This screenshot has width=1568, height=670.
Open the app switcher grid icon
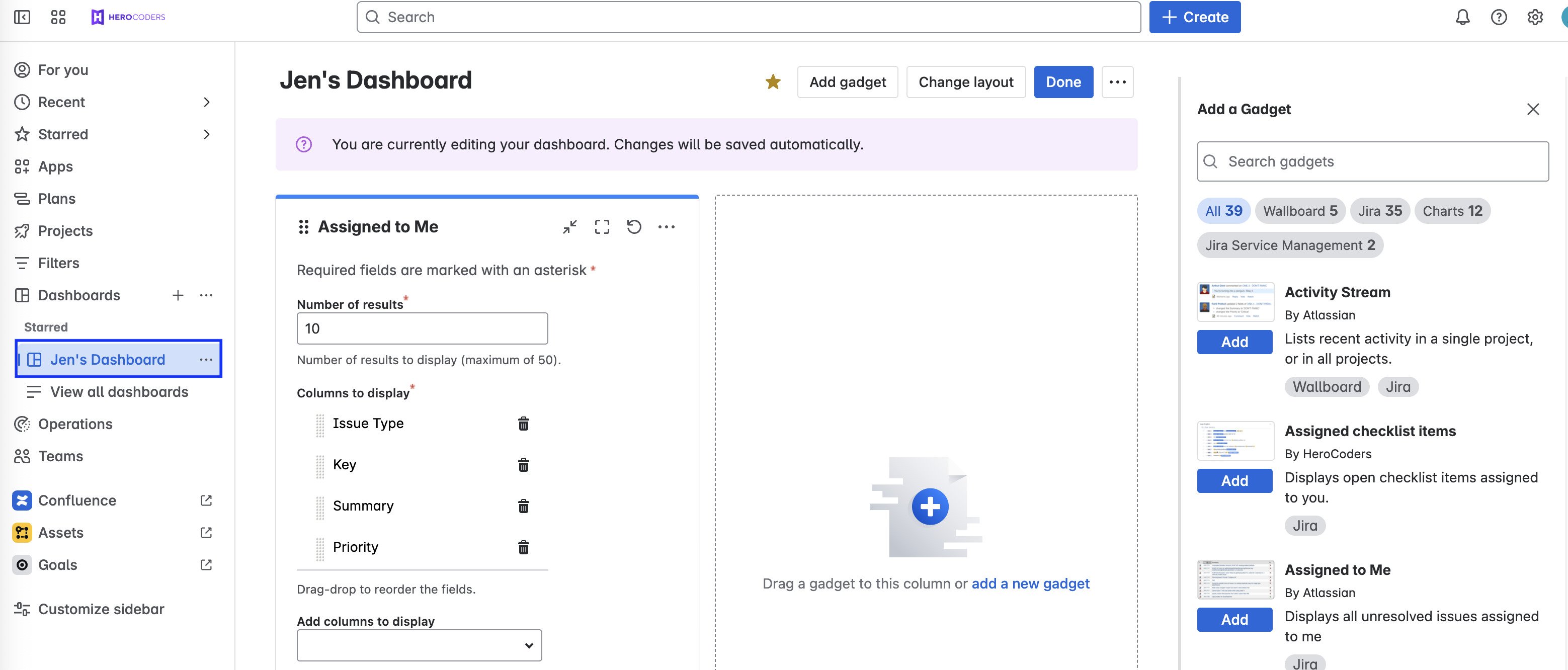click(58, 17)
